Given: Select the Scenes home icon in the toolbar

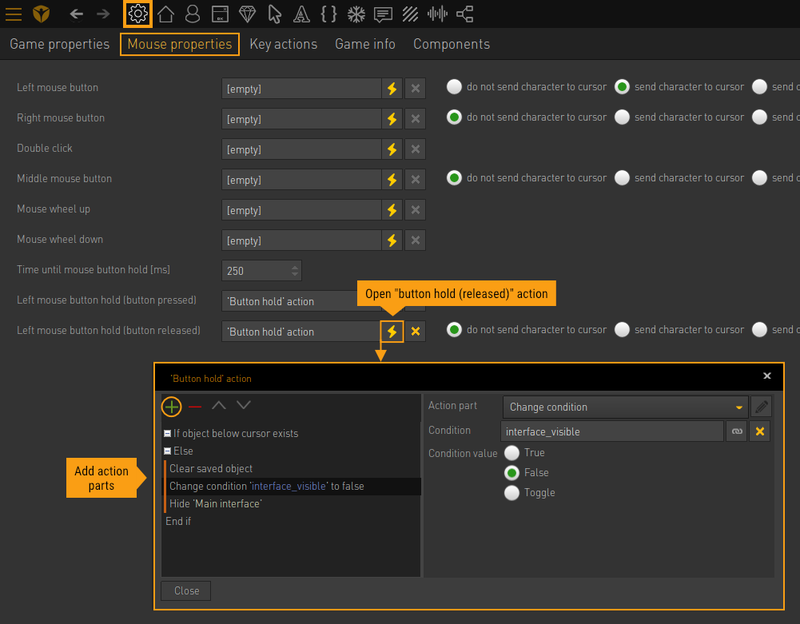Looking at the screenshot, I should (x=167, y=14).
